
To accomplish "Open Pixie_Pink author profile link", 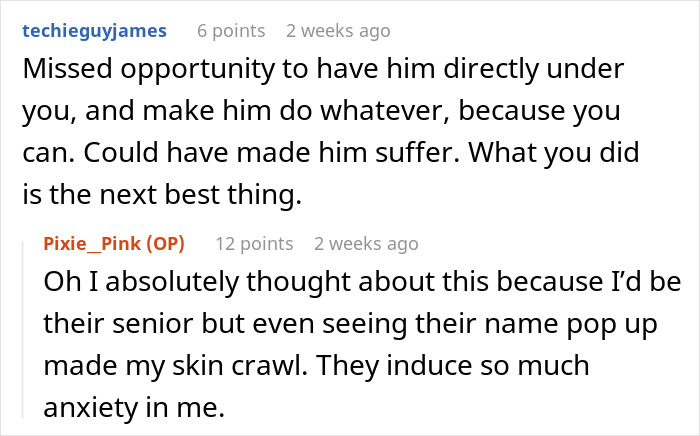I will 87,244.
